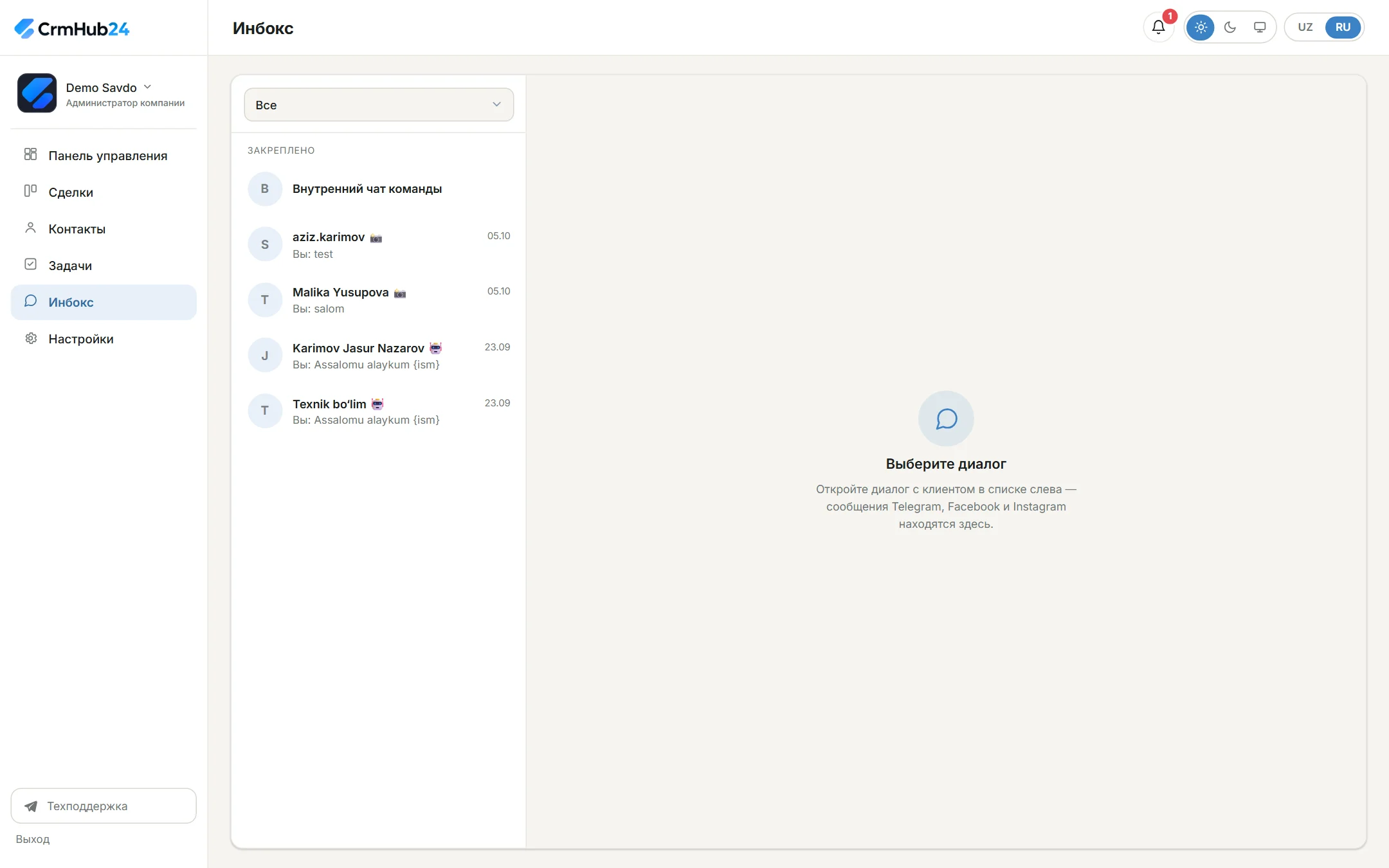Screen dimensions: 1389x868
Task: Click the Техподдержка support button
Action: pos(104,806)
